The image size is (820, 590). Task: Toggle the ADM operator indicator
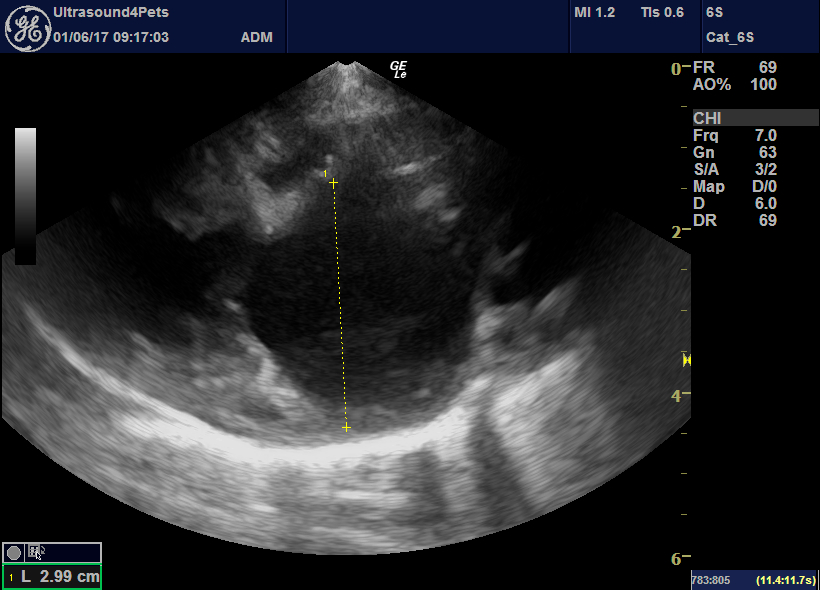[257, 36]
